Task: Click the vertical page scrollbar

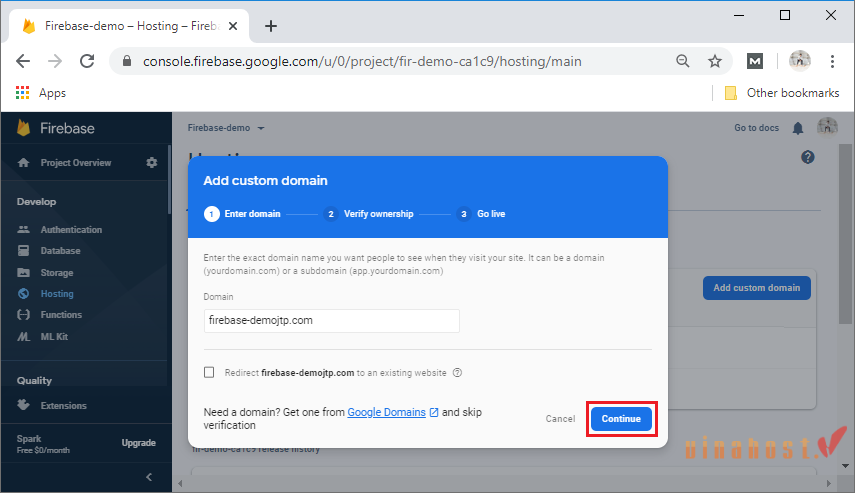Action: pyautogui.click(x=846, y=235)
